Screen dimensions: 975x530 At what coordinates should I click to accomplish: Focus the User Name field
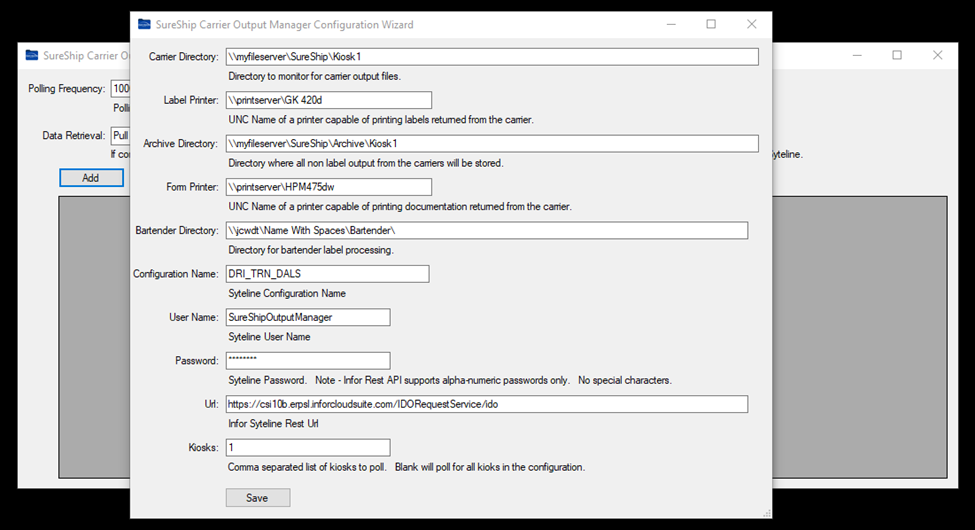coord(308,317)
